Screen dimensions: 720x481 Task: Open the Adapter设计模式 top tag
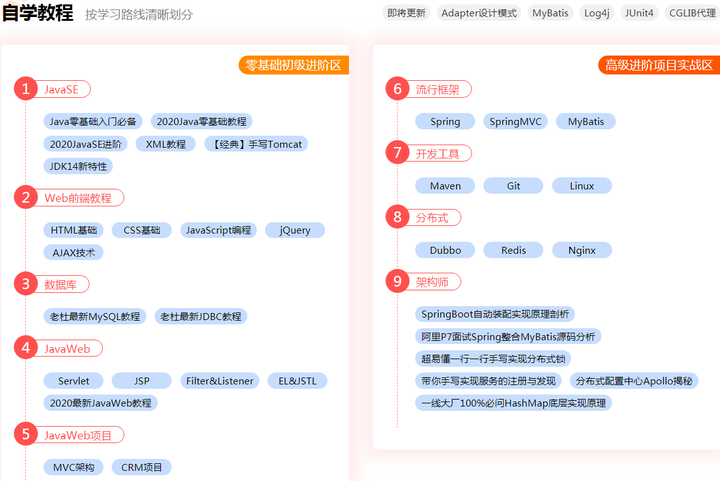(x=479, y=13)
